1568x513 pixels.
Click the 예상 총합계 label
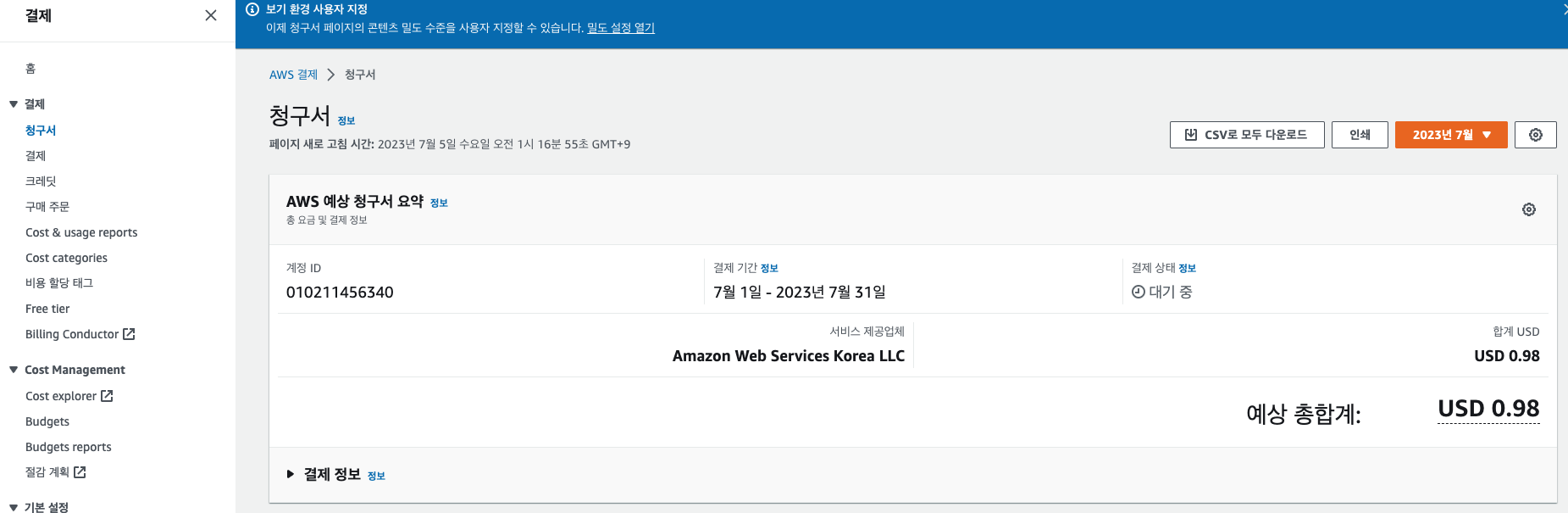click(1304, 414)
